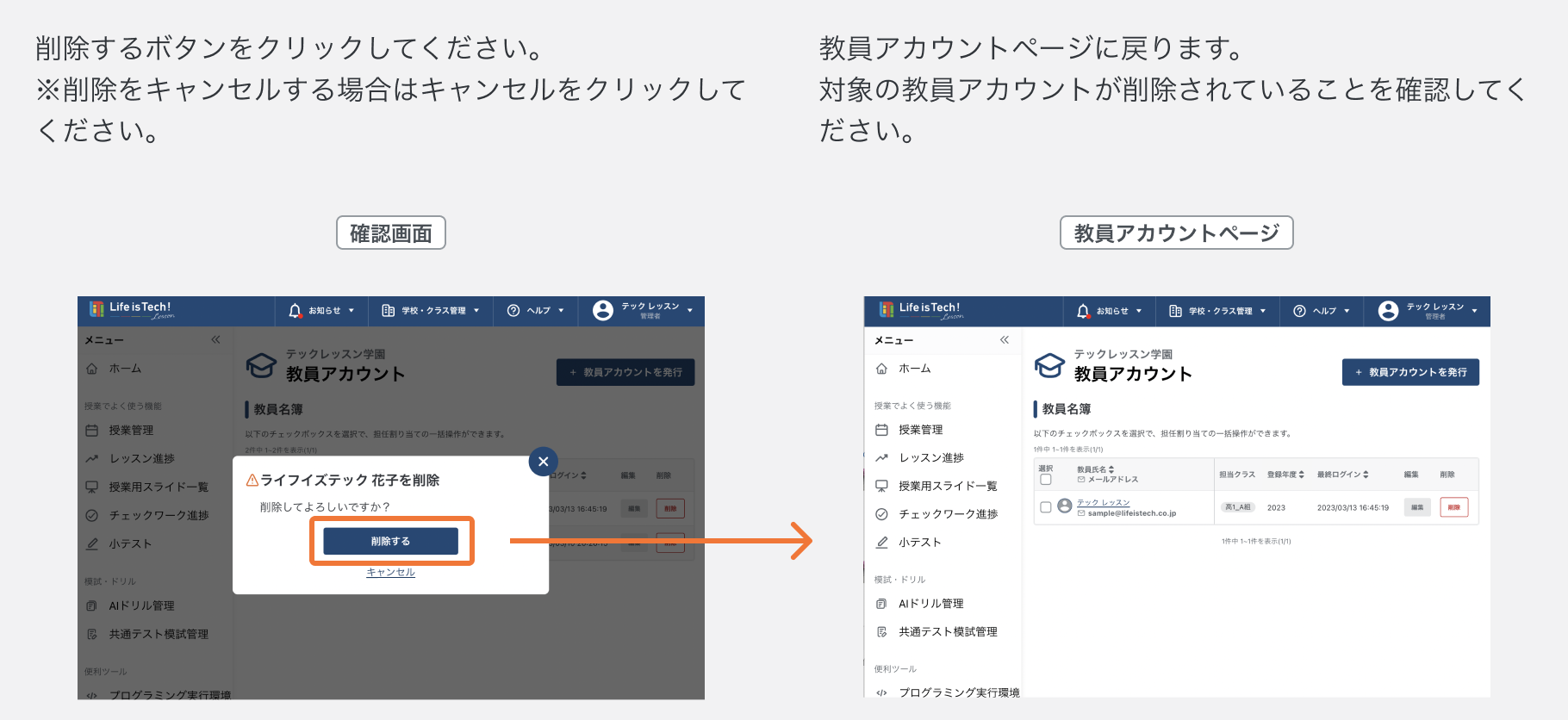Tick the 選択 header checkbox on 教員アカウントページ
The width and height of the screenshot is (1568, 720).
tap(1046, 479)
